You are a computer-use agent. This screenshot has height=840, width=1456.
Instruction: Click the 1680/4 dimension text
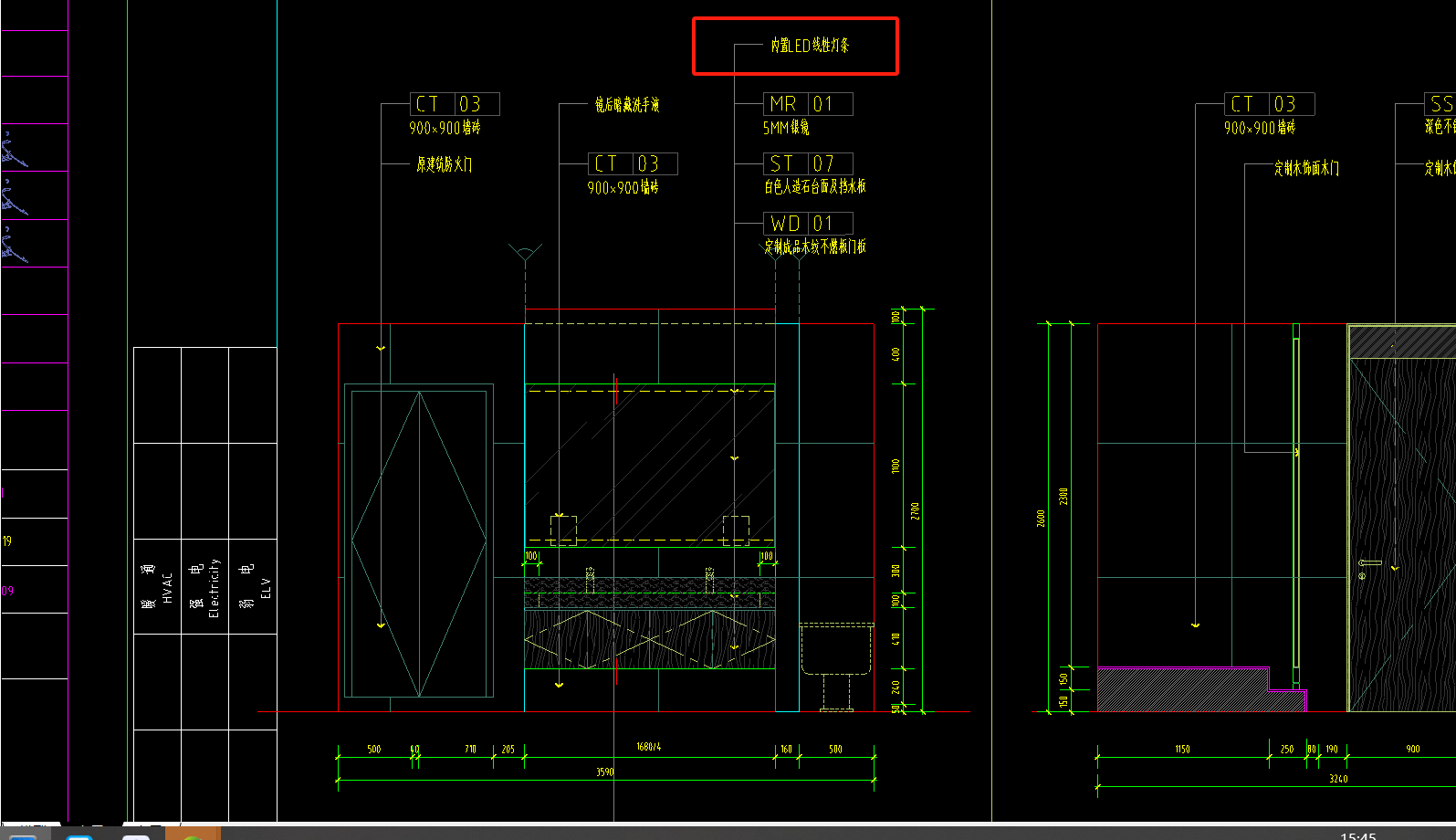(648, 747)
